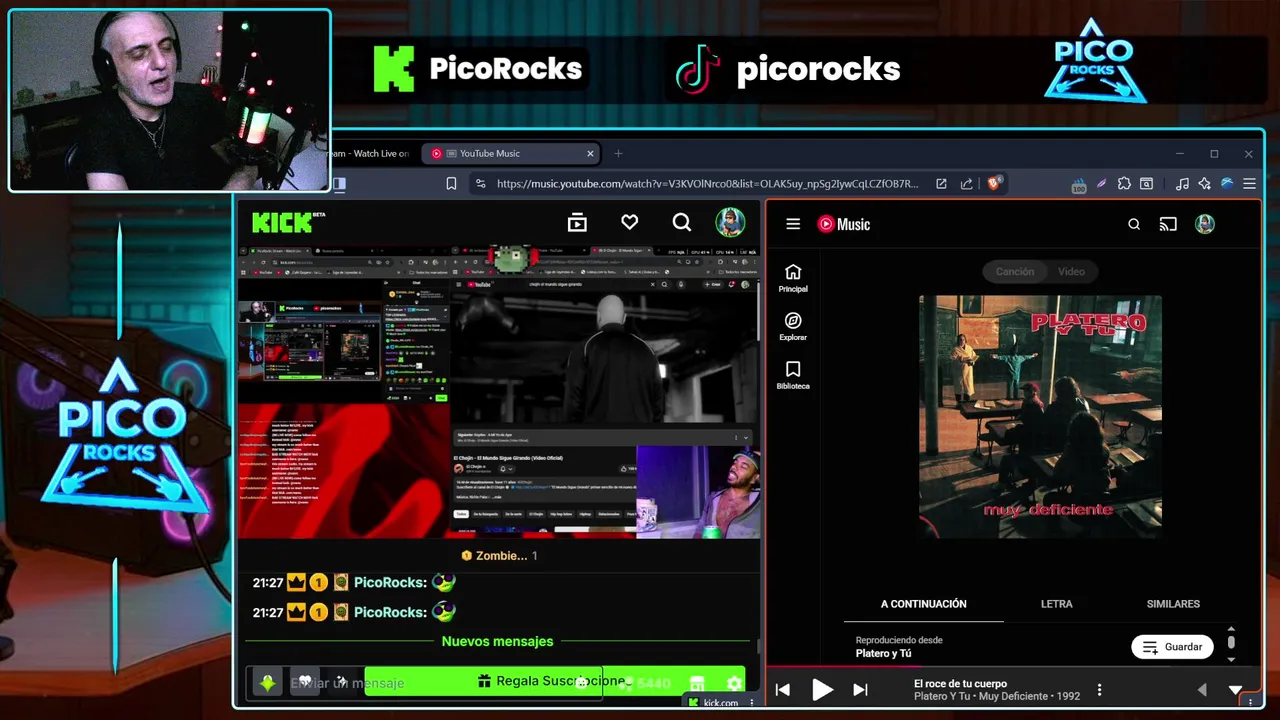Click the Cast to device icon

(x=1168, y=224)
